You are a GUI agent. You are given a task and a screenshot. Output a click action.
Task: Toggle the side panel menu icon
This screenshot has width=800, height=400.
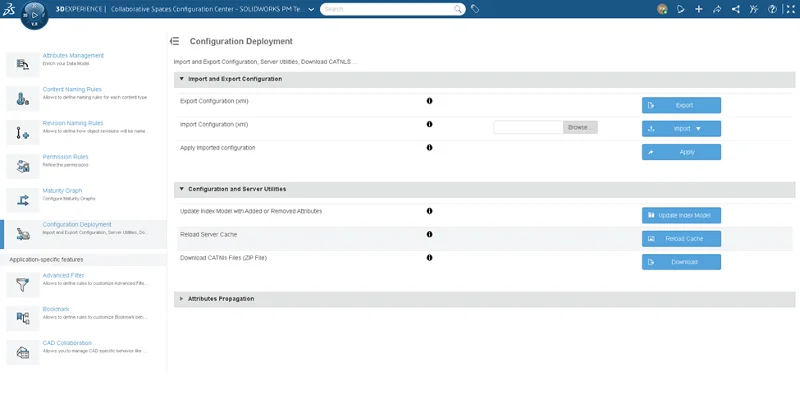(x=174, y=42)
